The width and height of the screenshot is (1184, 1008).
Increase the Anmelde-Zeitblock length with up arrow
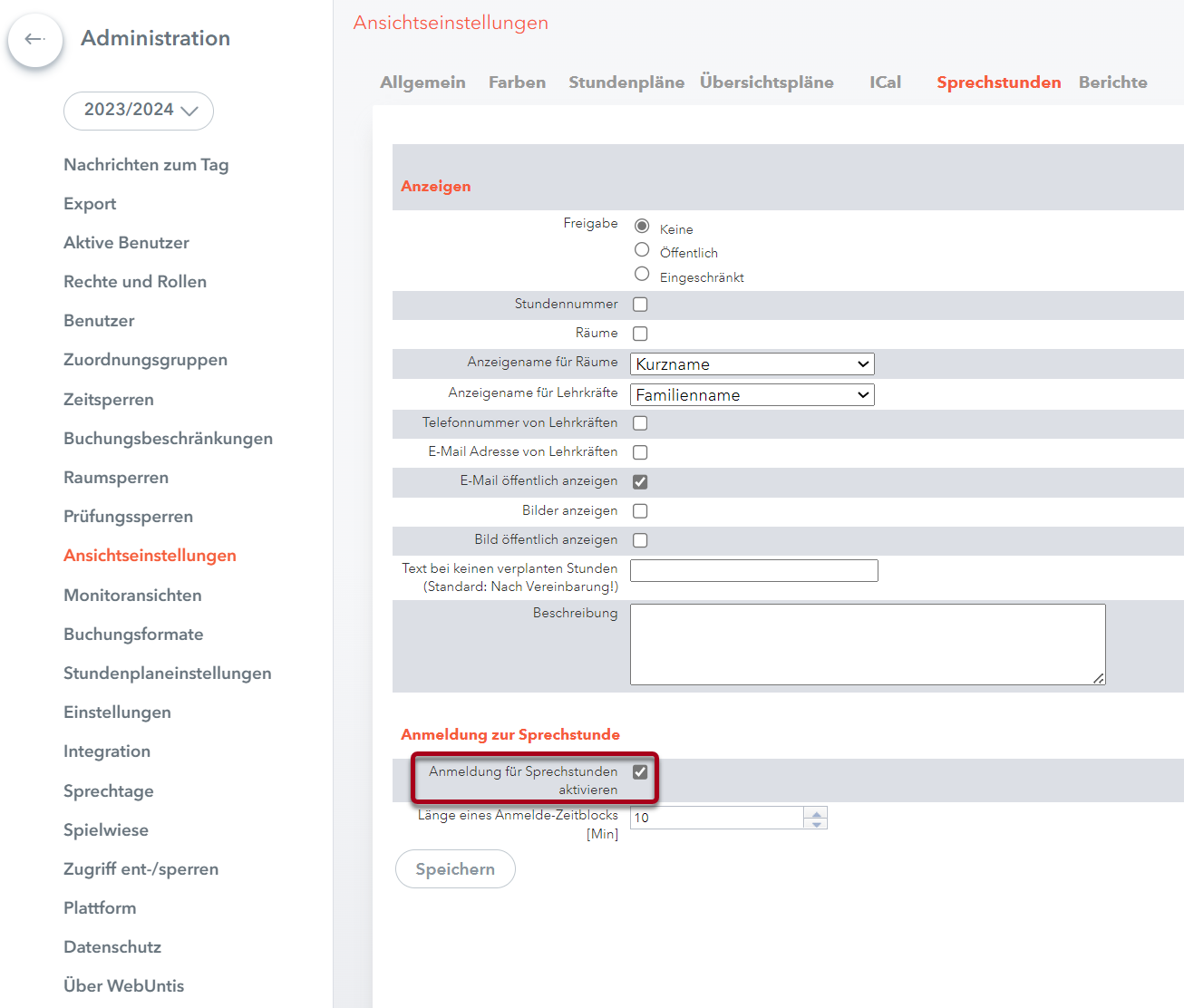coord(816,812)
